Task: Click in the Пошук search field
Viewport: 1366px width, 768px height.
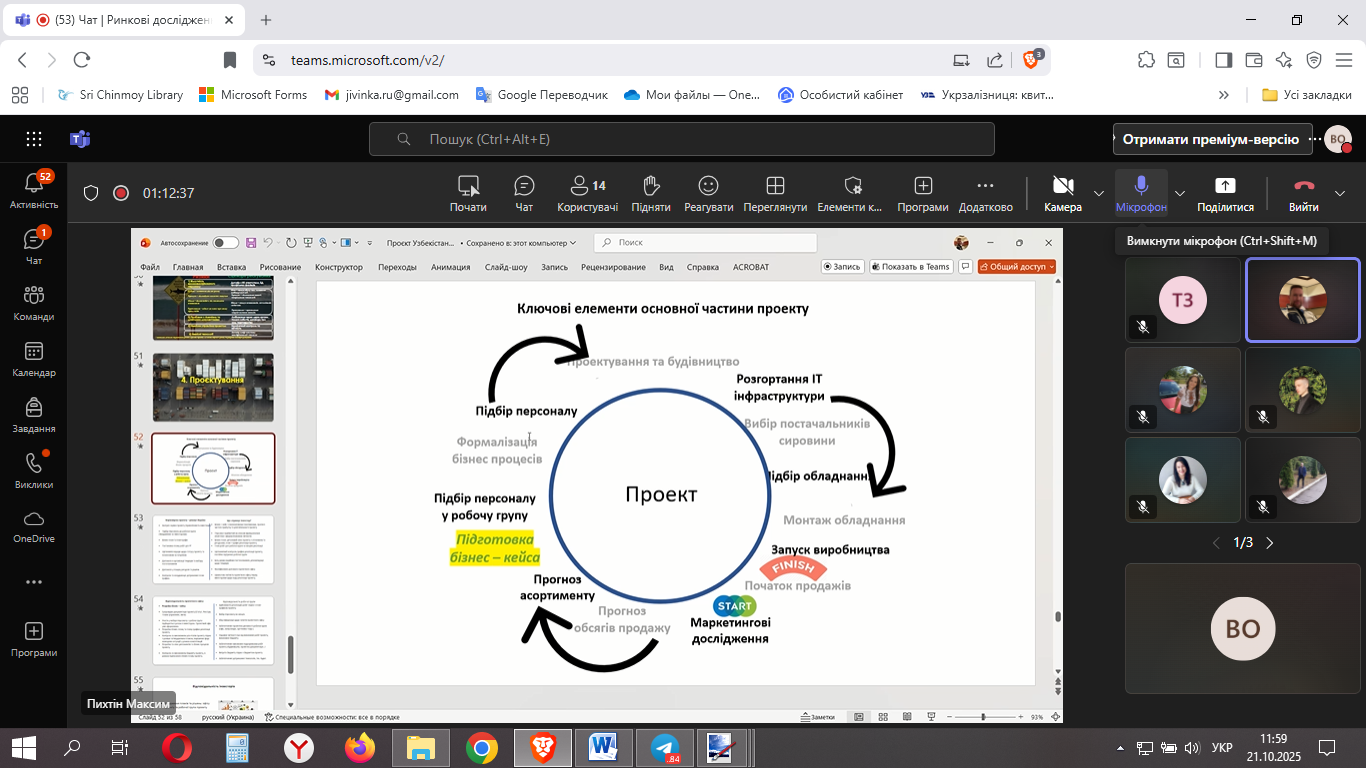Action: [680, 140]
